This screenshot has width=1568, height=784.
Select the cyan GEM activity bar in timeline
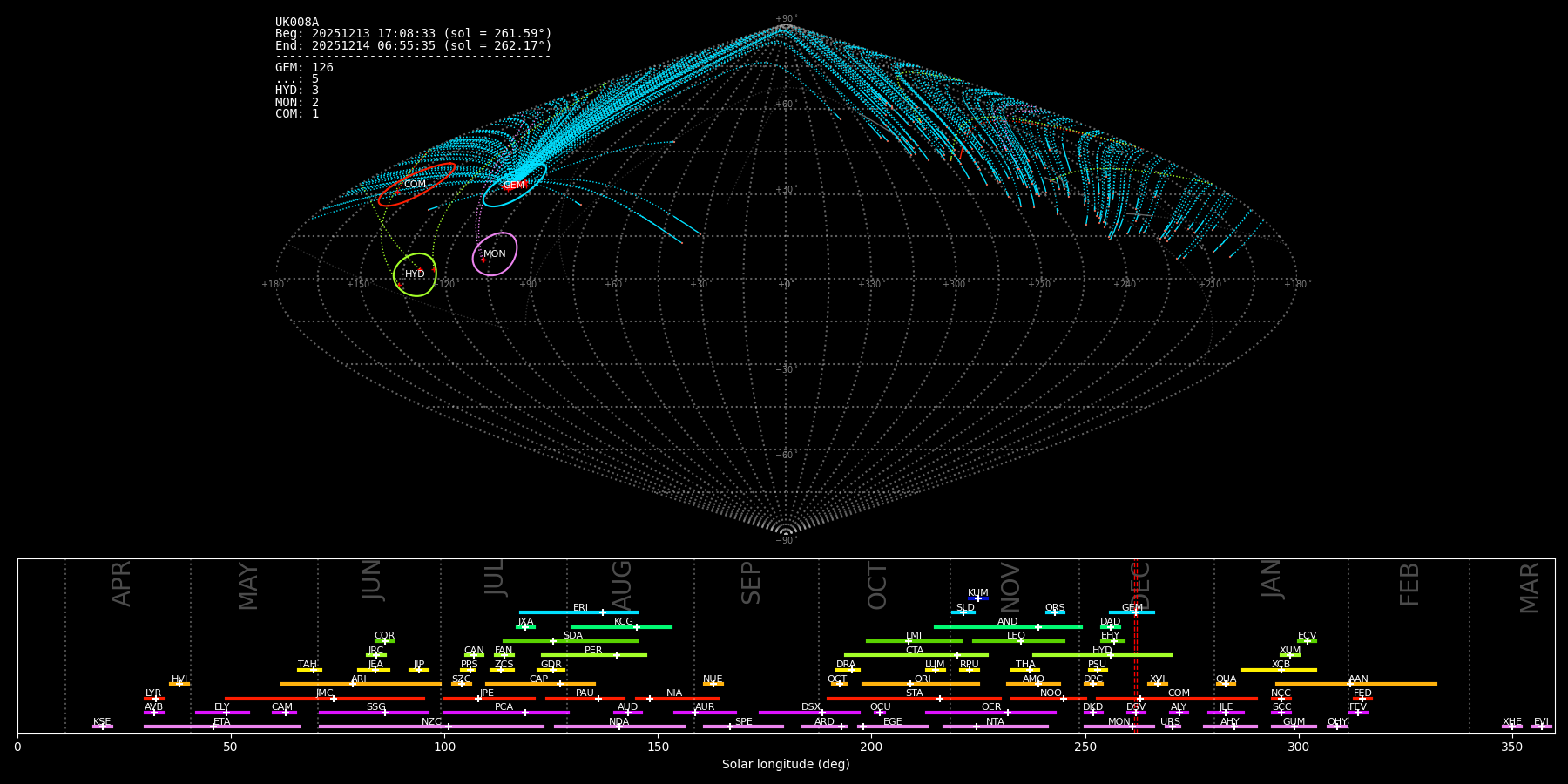pyautogui.click(x=1132, y=612)
